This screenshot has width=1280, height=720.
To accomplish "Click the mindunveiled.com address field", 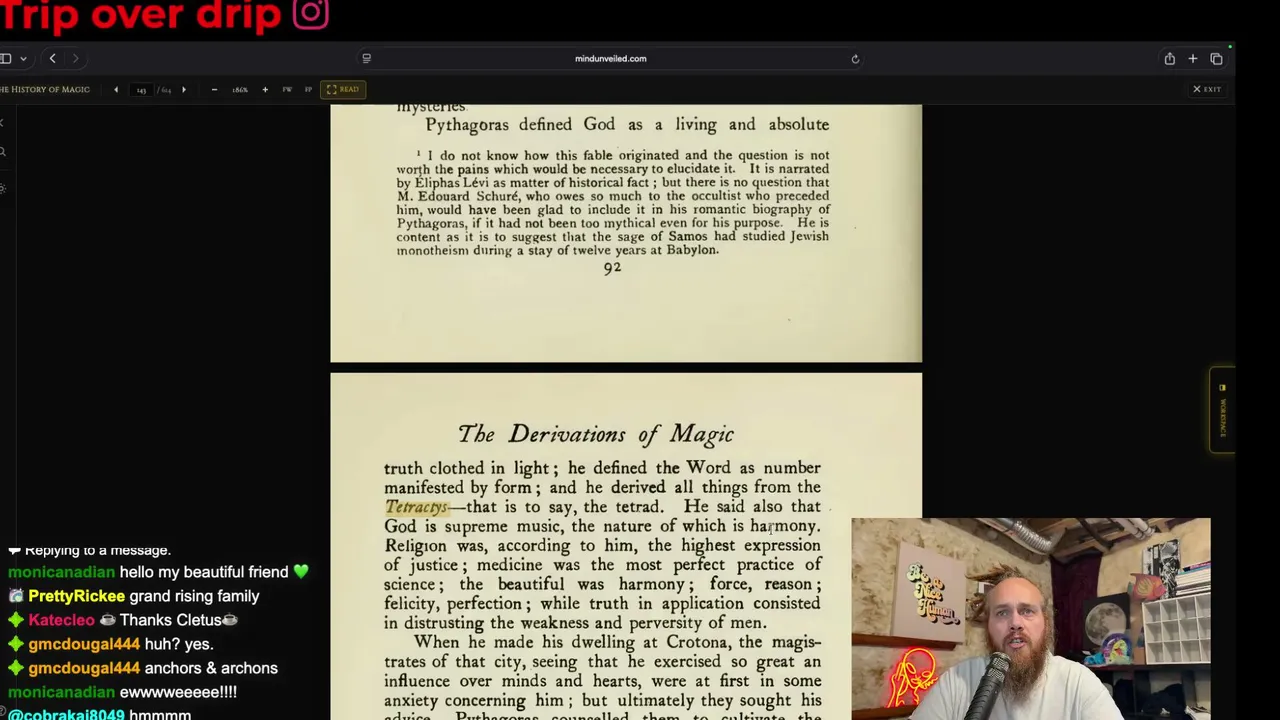I will (610, 59).
